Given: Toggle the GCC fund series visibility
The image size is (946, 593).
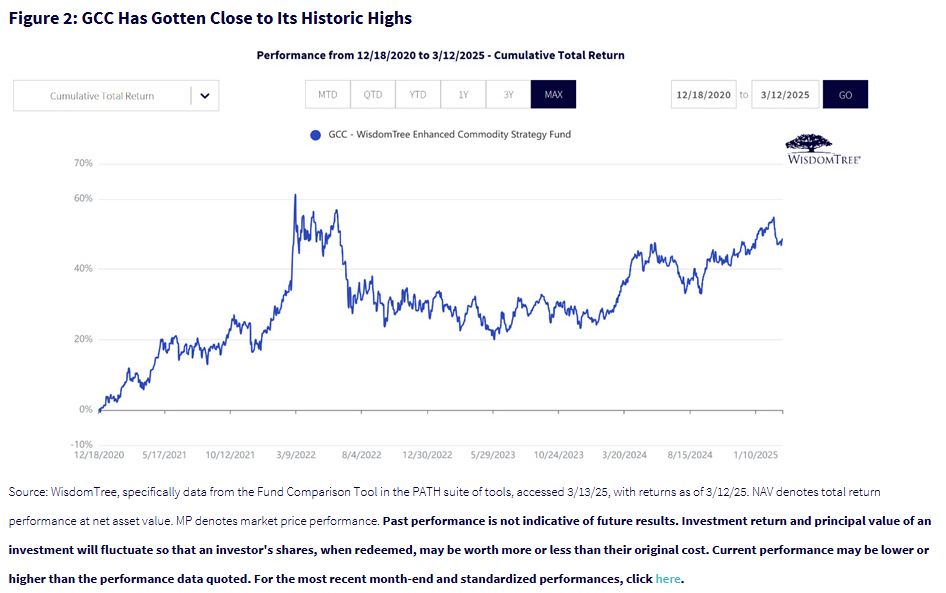Looking at the screenshot, I should [x=316, y=135].
